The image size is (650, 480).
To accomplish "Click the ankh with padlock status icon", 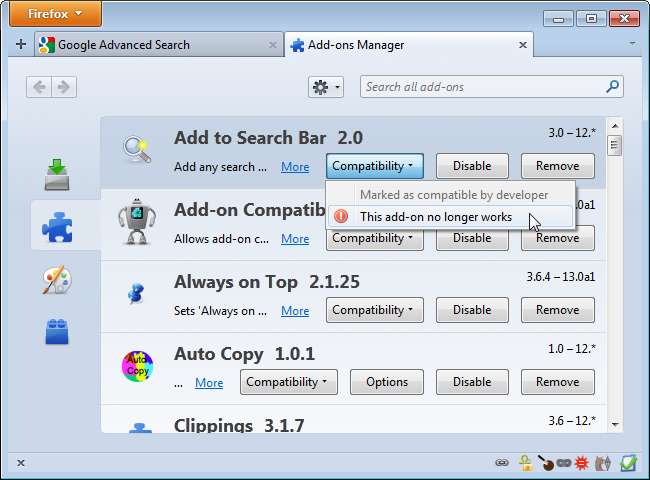I will coord(526,463).
